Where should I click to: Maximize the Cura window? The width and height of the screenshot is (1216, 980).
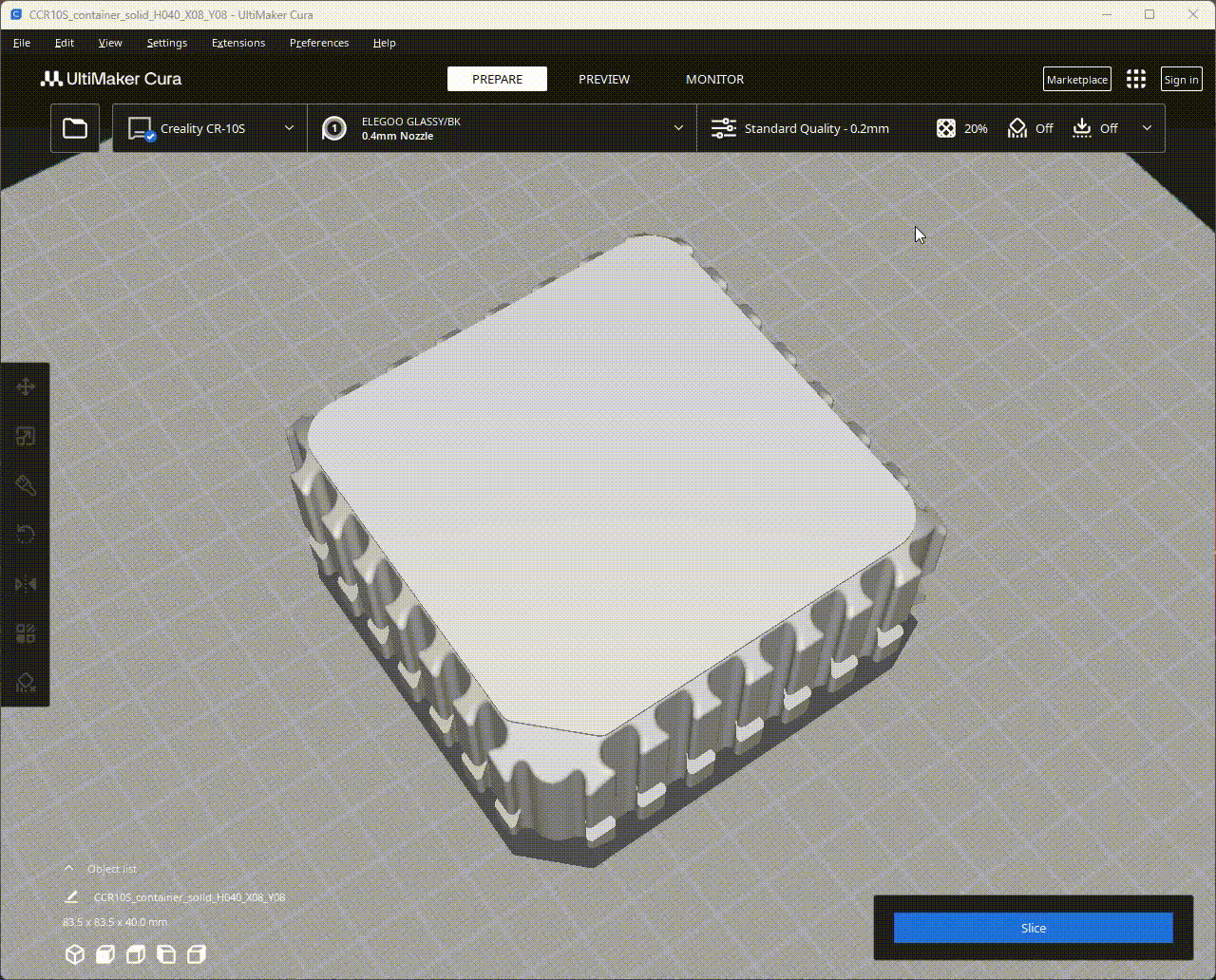click(1149, 14)
